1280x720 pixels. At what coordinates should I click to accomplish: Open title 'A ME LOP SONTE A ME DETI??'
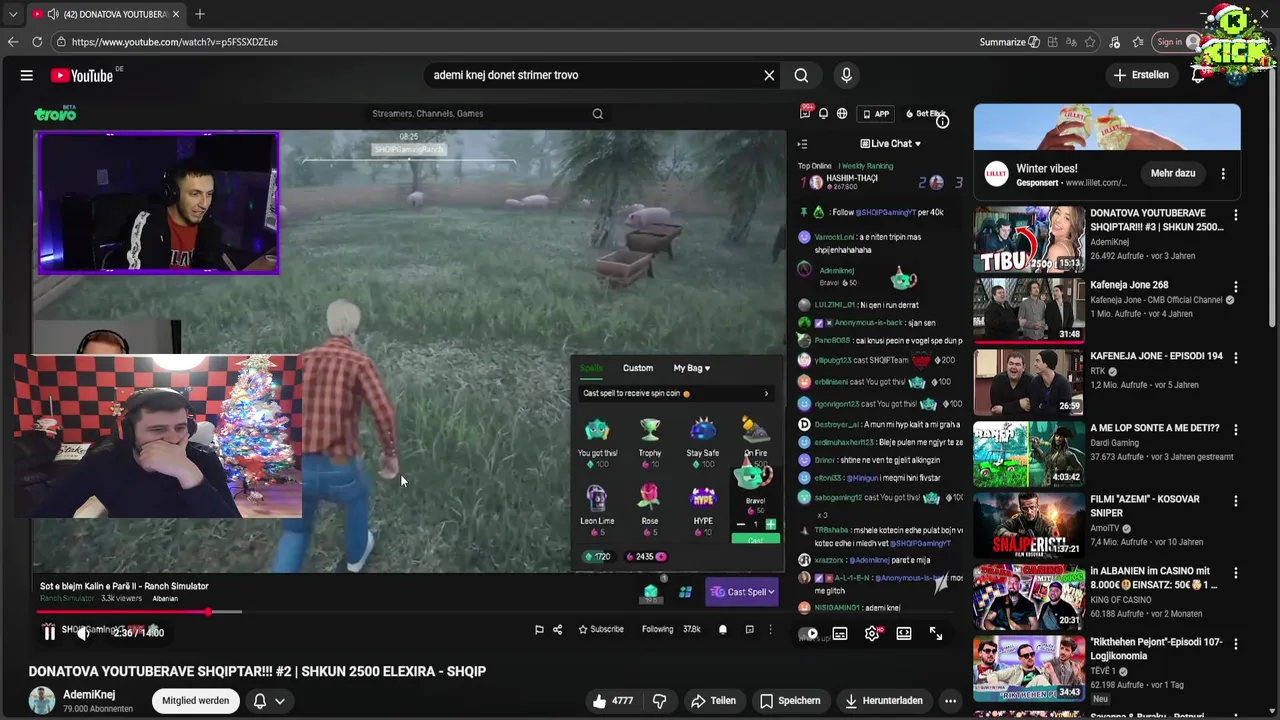[x=1154, y=428]
